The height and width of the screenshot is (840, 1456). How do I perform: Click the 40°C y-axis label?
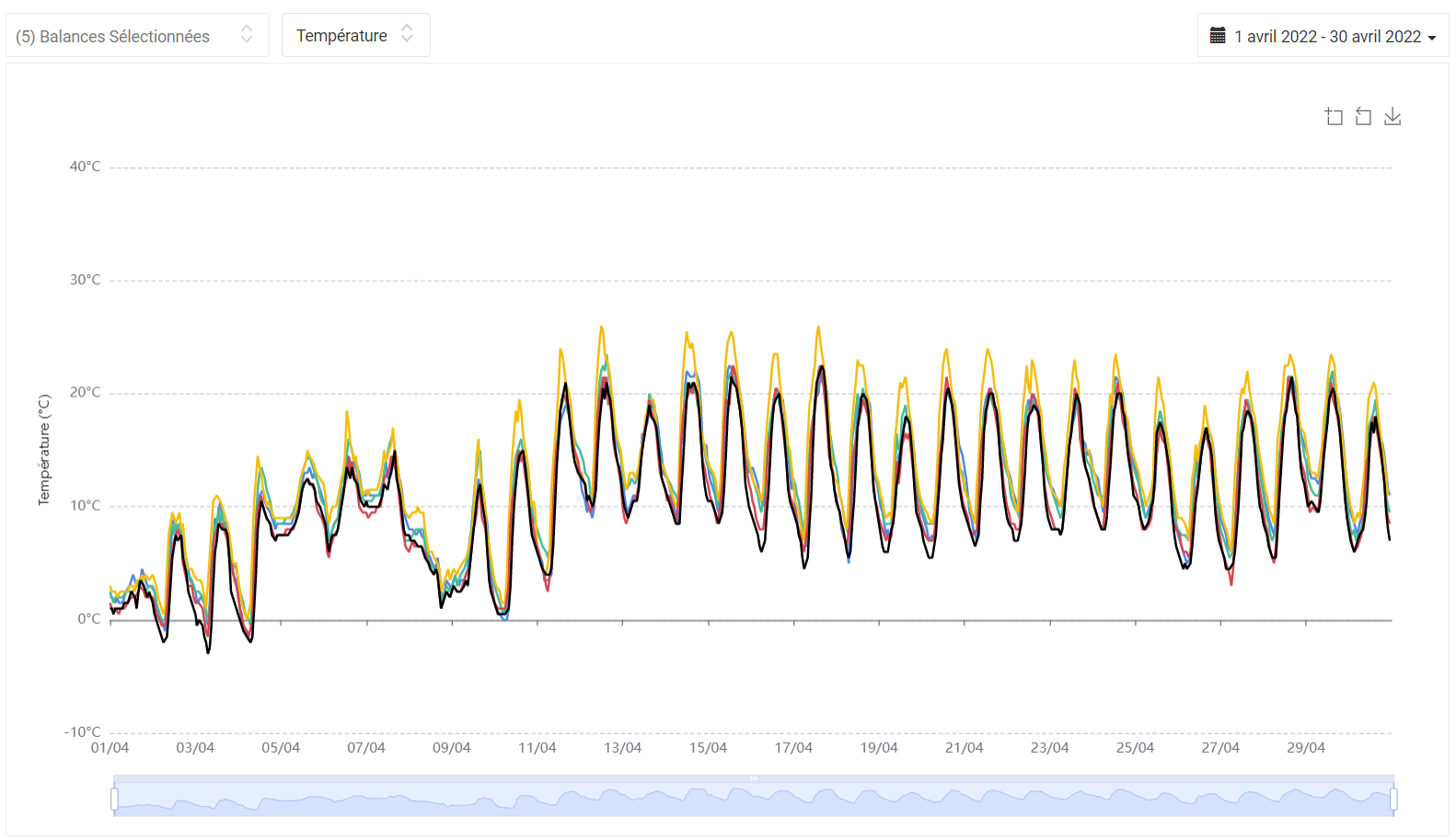85,167
